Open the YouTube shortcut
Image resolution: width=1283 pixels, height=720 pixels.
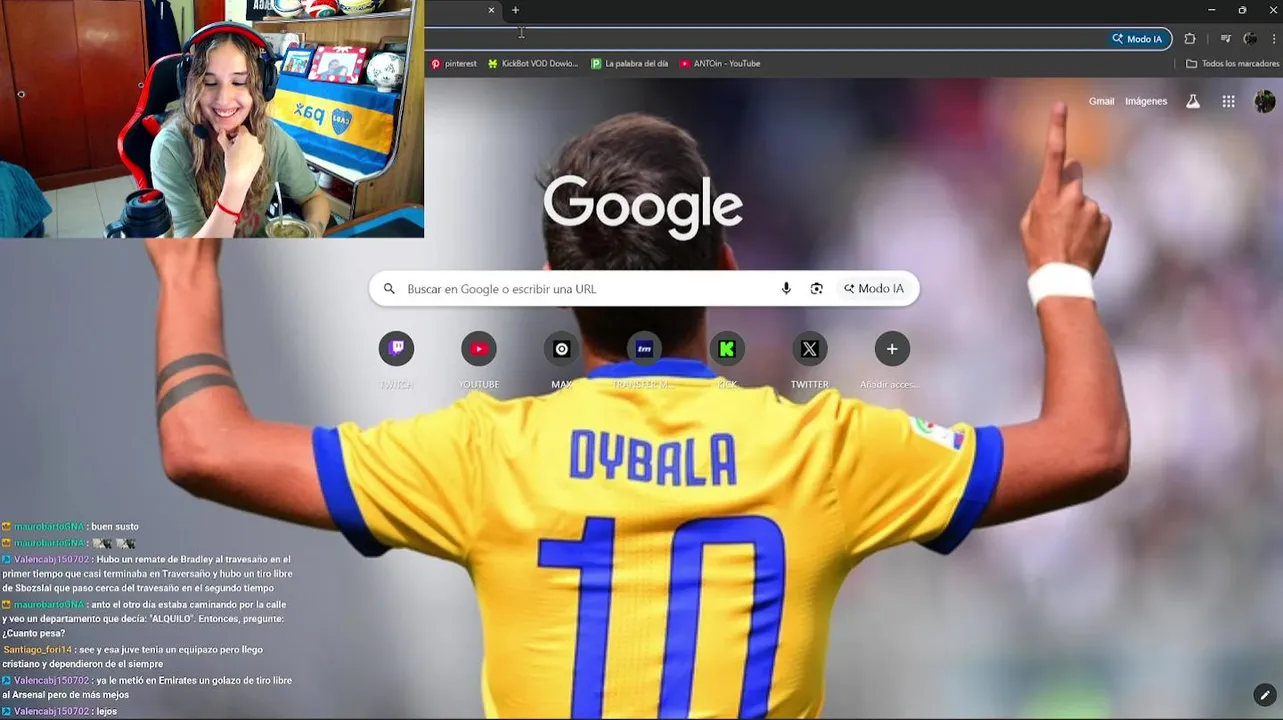pyautogui.click(x=479, y=349)
